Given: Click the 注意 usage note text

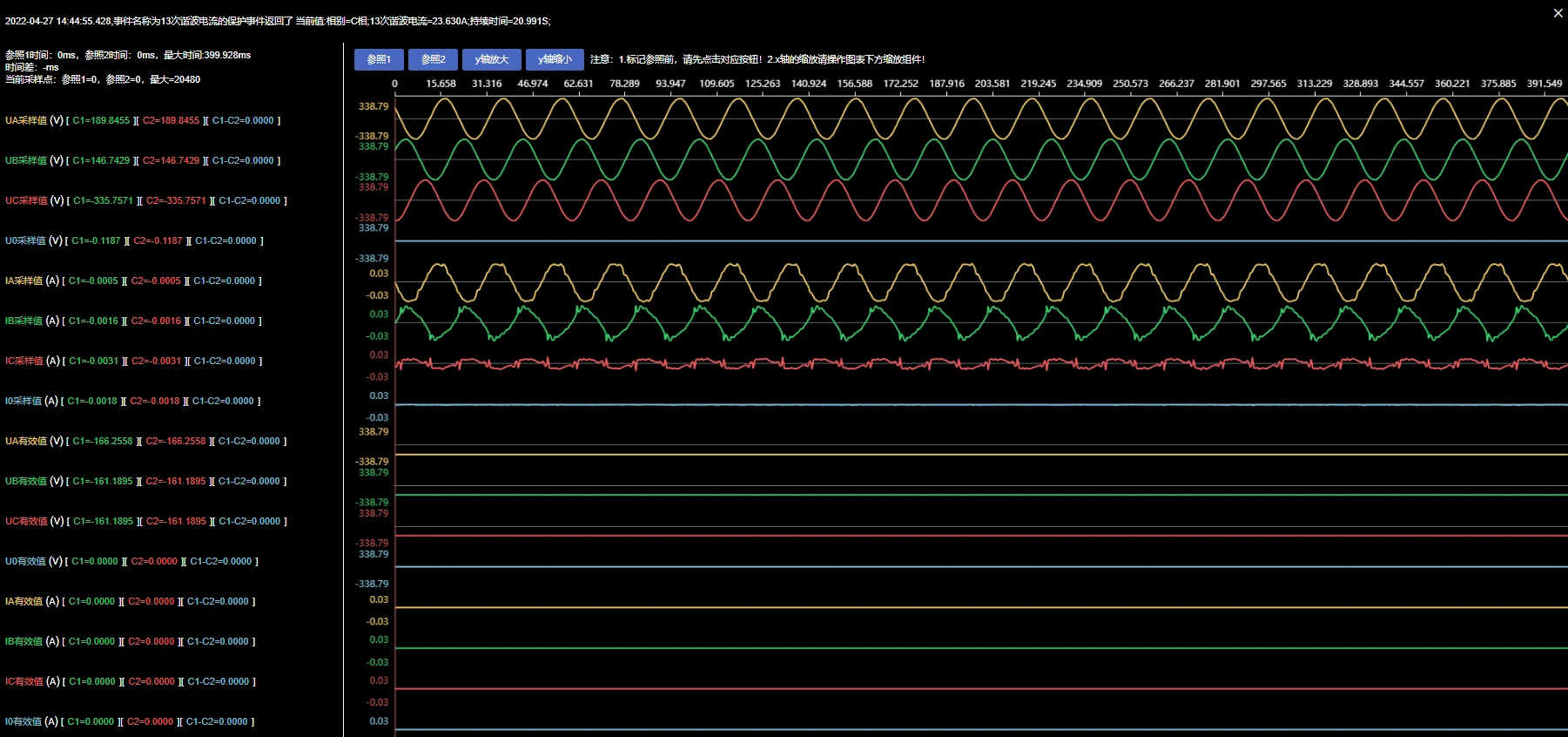Looking at the screenshot, I should tap(757, 59).
